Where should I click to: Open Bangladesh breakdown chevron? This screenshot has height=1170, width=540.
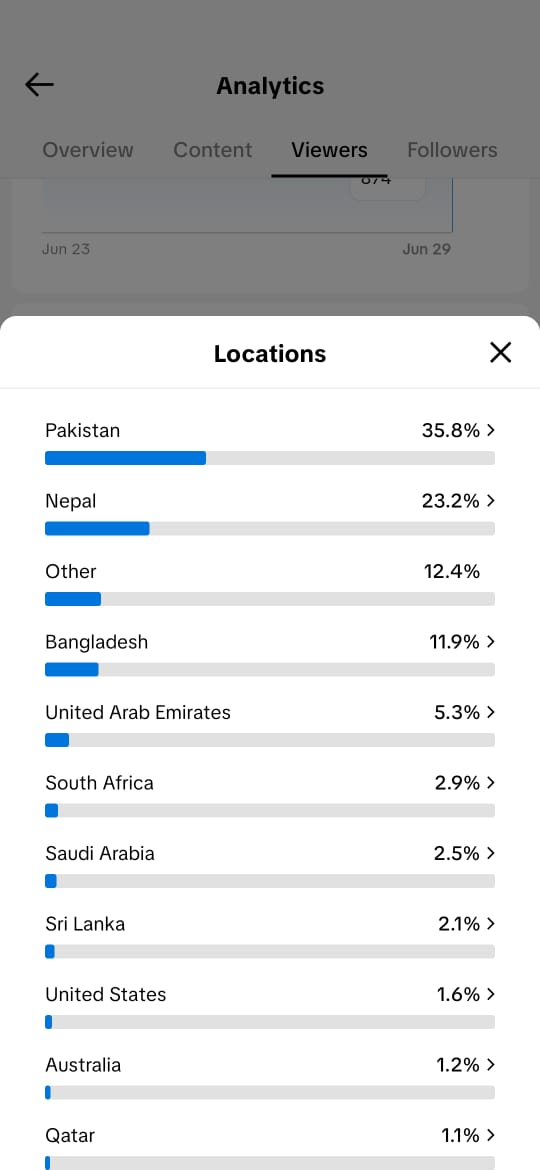click(x=491, y=642)
